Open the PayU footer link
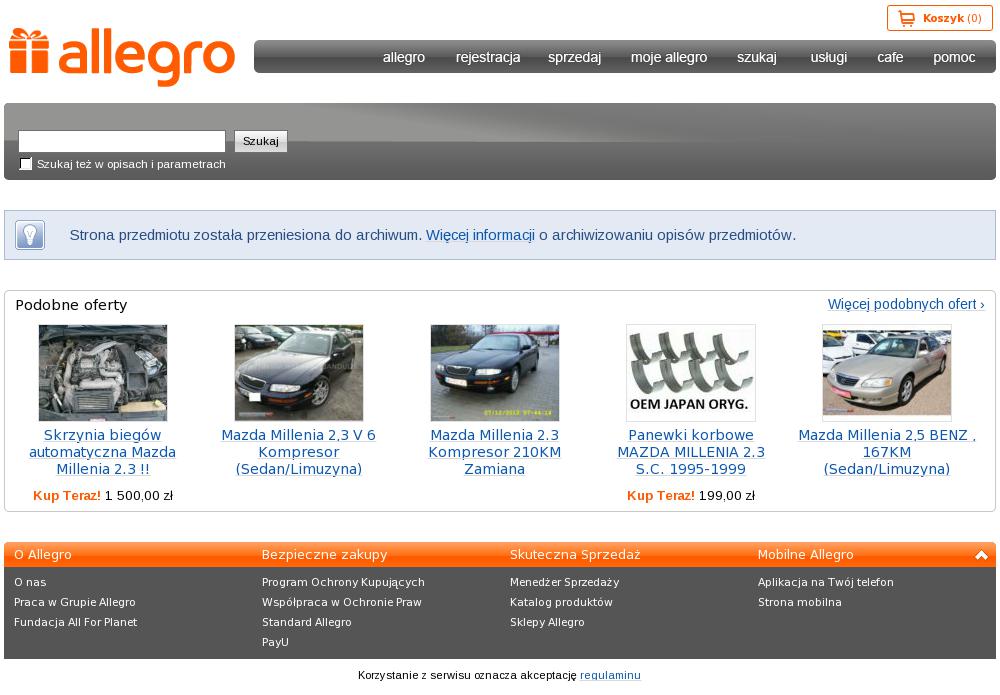This screenshot has width=1000, height=695. click(276, 642)
